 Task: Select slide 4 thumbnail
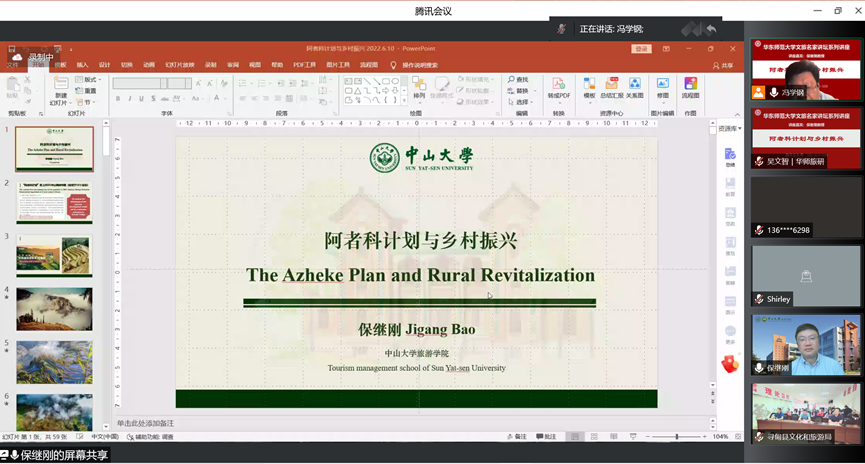(54, 309)
